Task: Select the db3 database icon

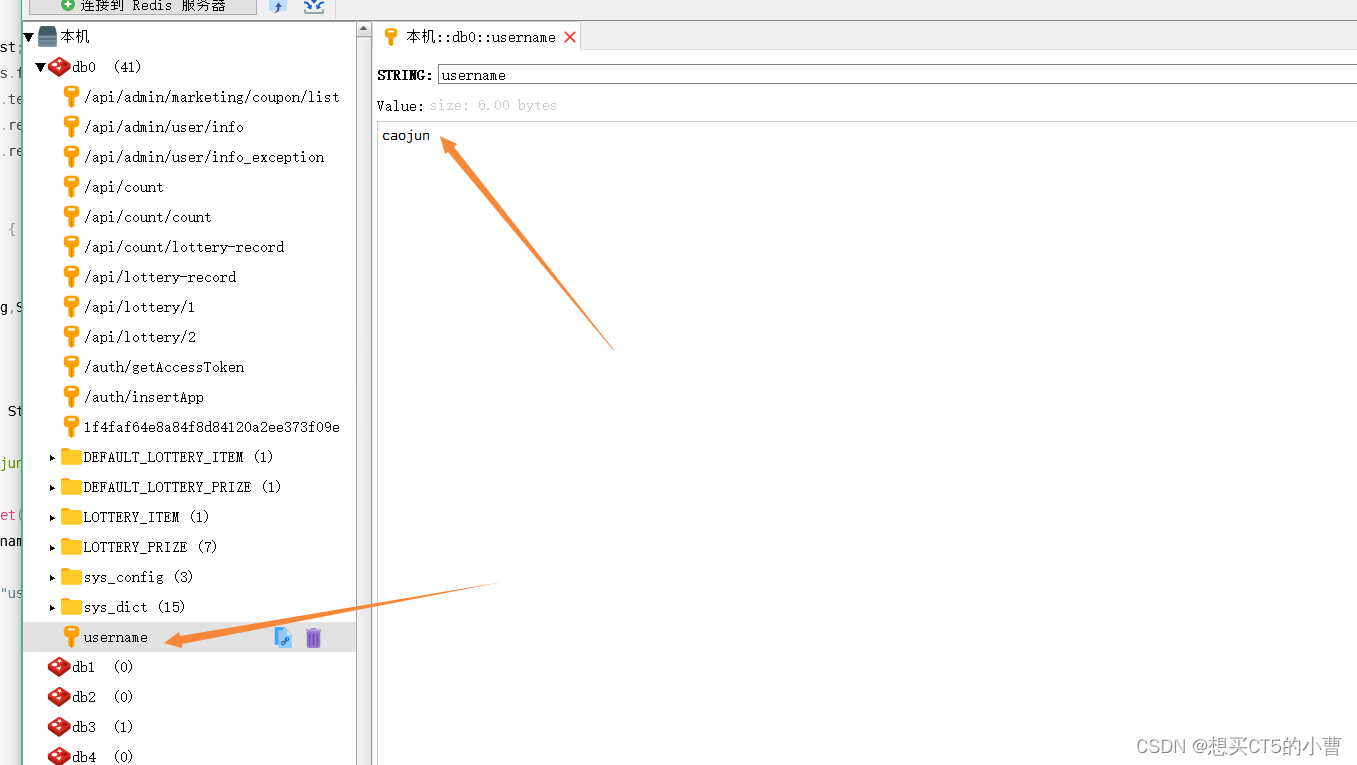Action: (59, 727)
